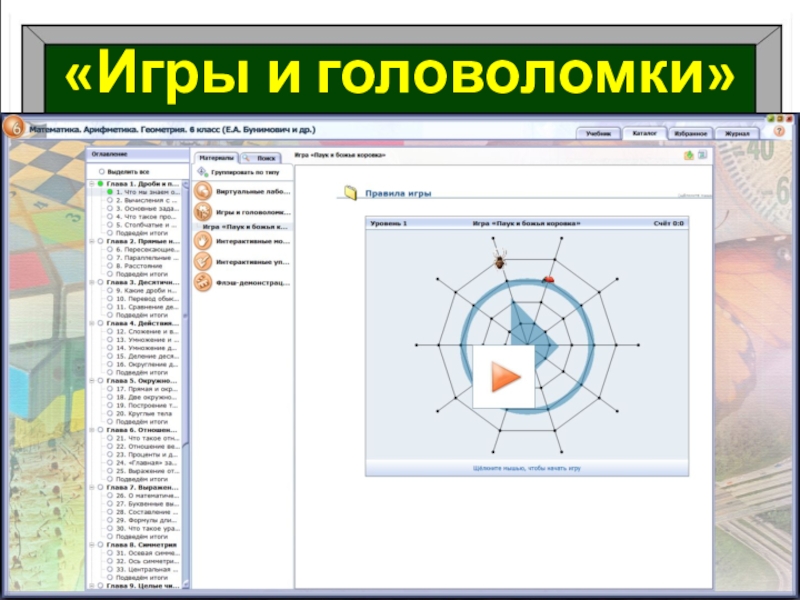Viewport: 800px width, 600px height.
Task: Toggle the Глава 8. Симметрия radio button
Action: (x=101, y=545)
